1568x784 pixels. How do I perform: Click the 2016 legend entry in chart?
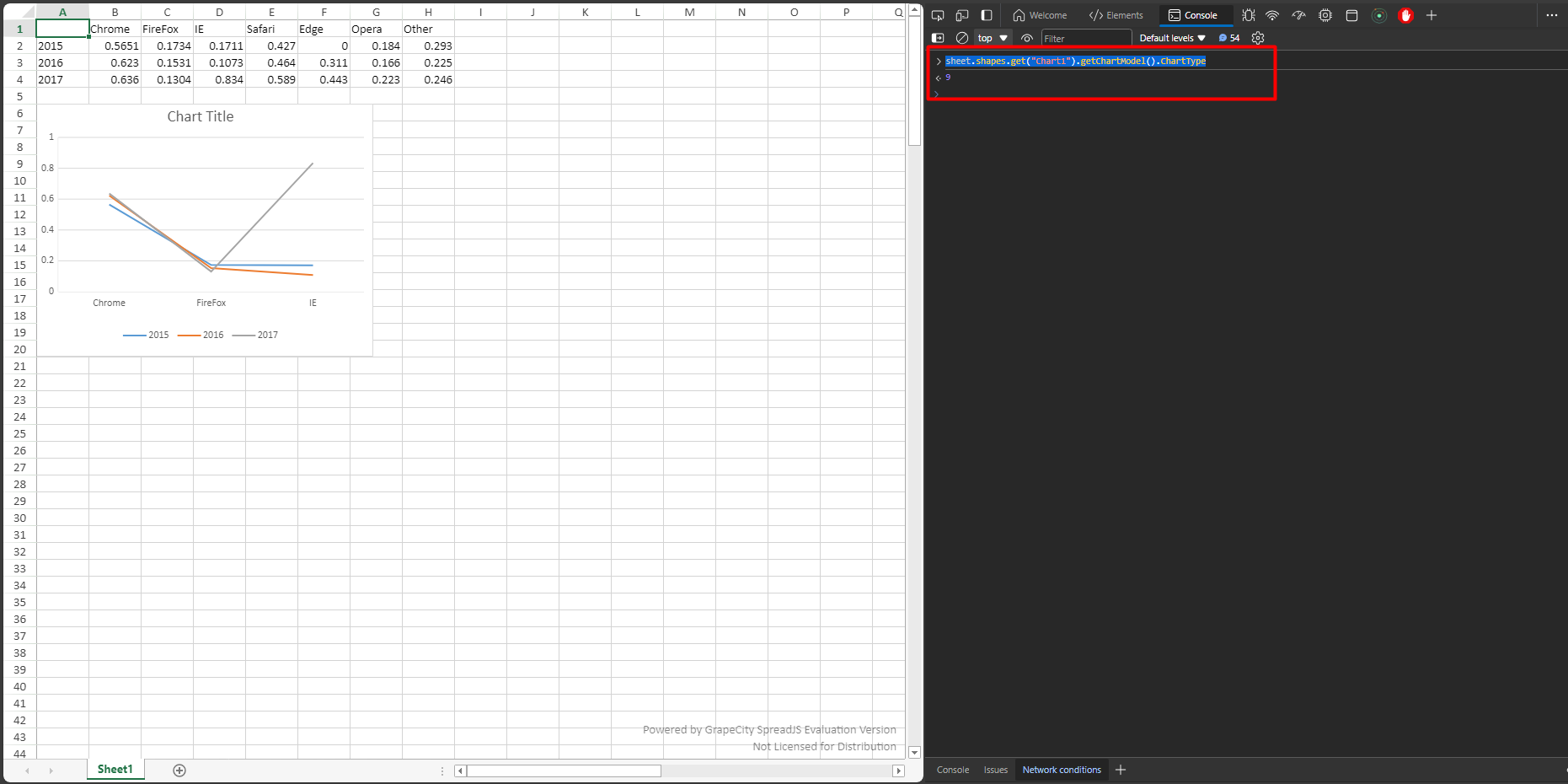[201, 335]
